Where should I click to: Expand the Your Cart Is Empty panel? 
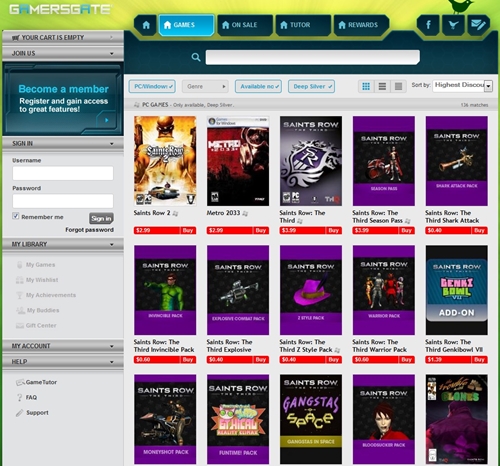click(63, 37)
